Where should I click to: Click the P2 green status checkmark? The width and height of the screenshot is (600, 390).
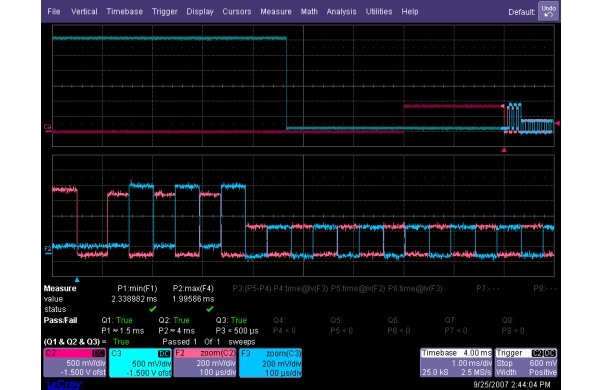click(x=210, y=308)
